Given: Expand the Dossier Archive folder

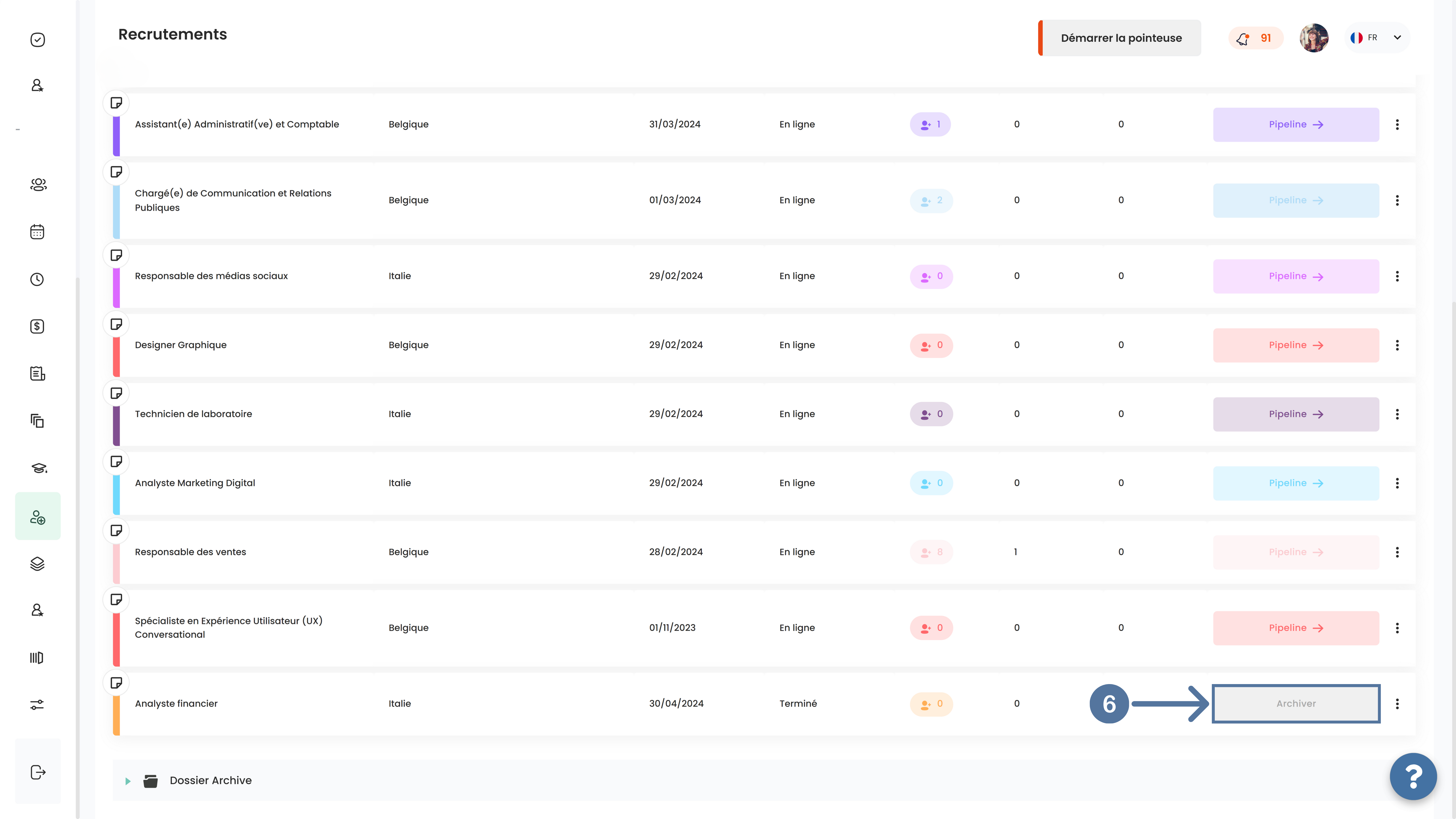Looking at the screenshot, I should click(128, 781).
